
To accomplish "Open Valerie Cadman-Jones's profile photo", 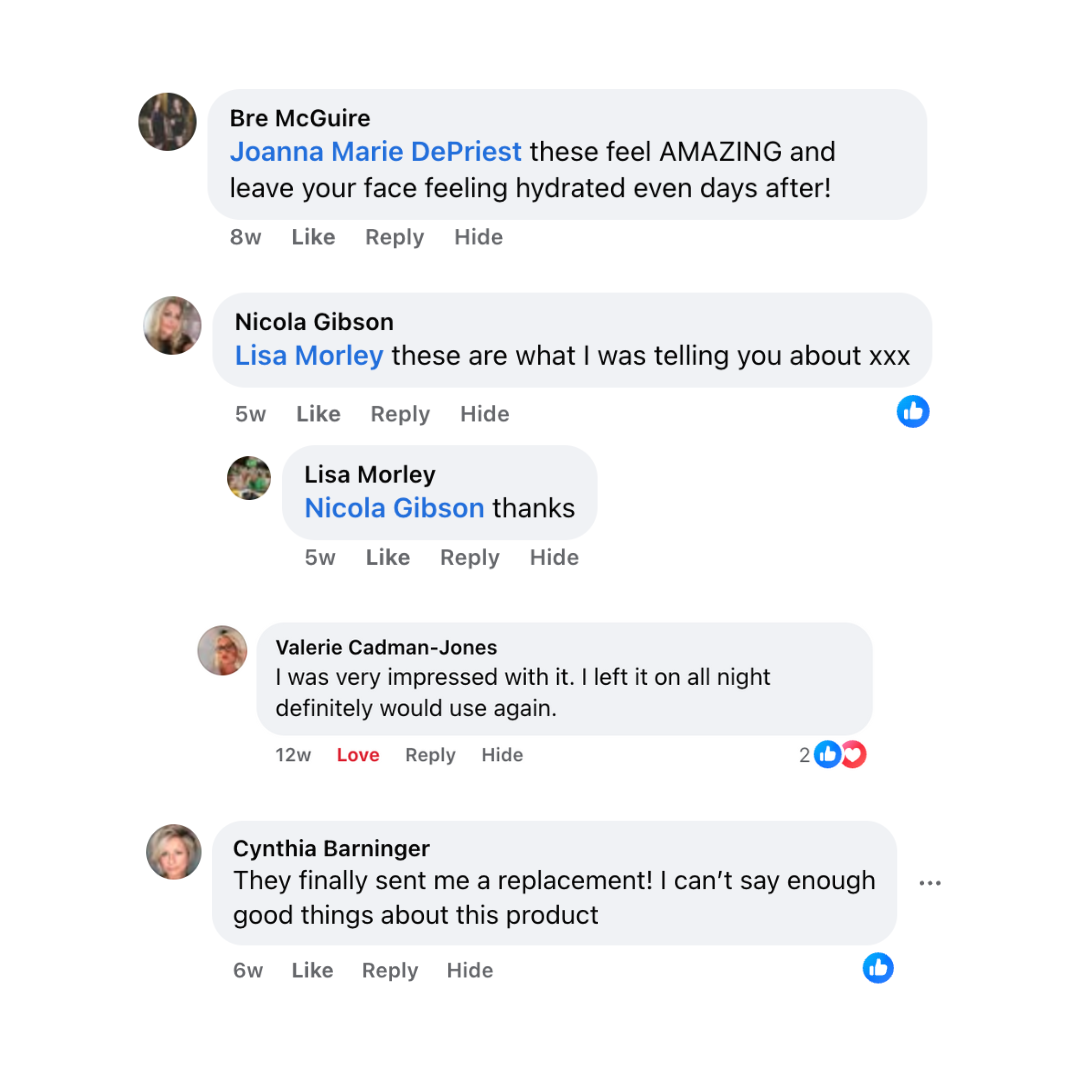I will pos(222,650).
